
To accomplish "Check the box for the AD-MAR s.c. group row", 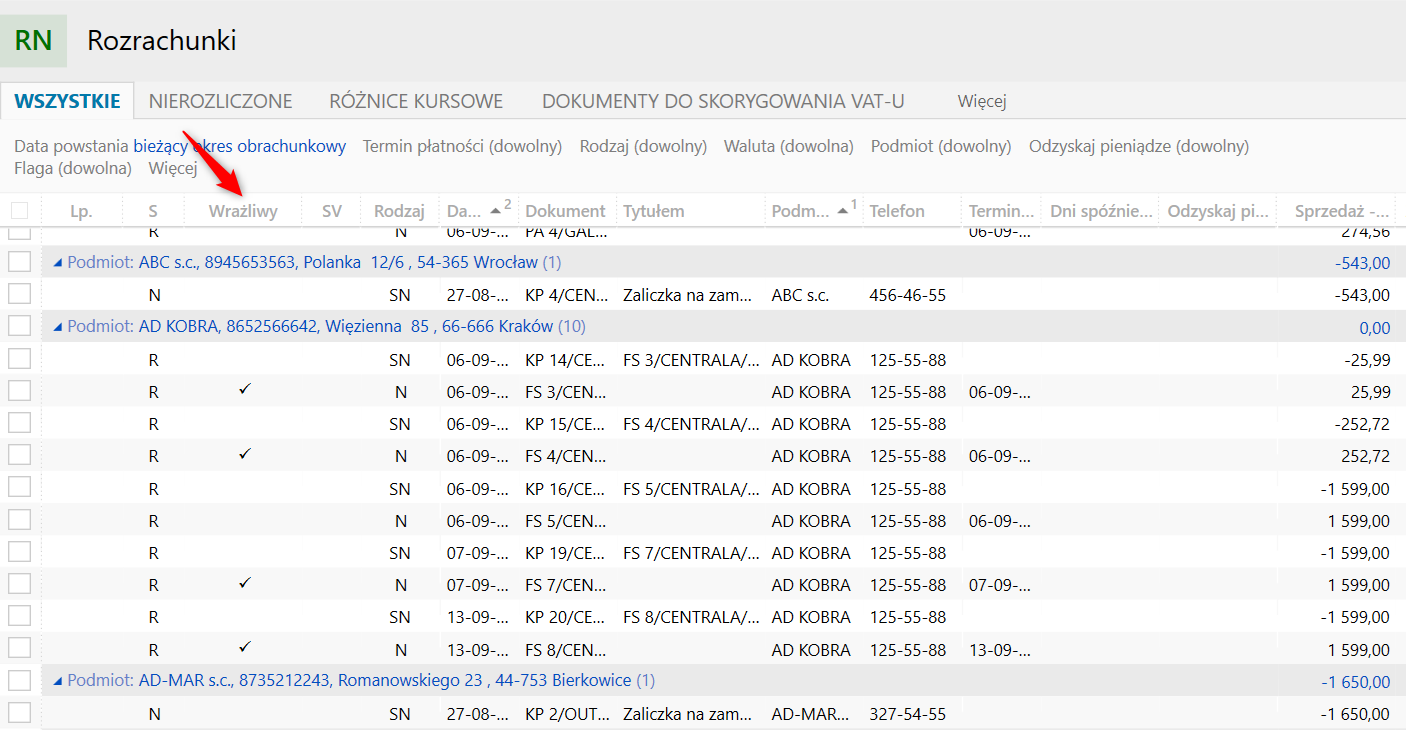I will coord(19,680).
